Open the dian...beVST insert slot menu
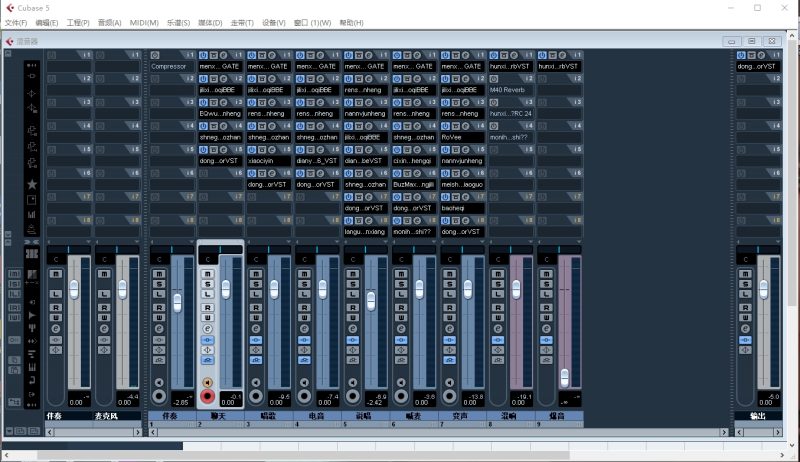The height and width of the screenshot is (462, 800). tap(365, 161)
